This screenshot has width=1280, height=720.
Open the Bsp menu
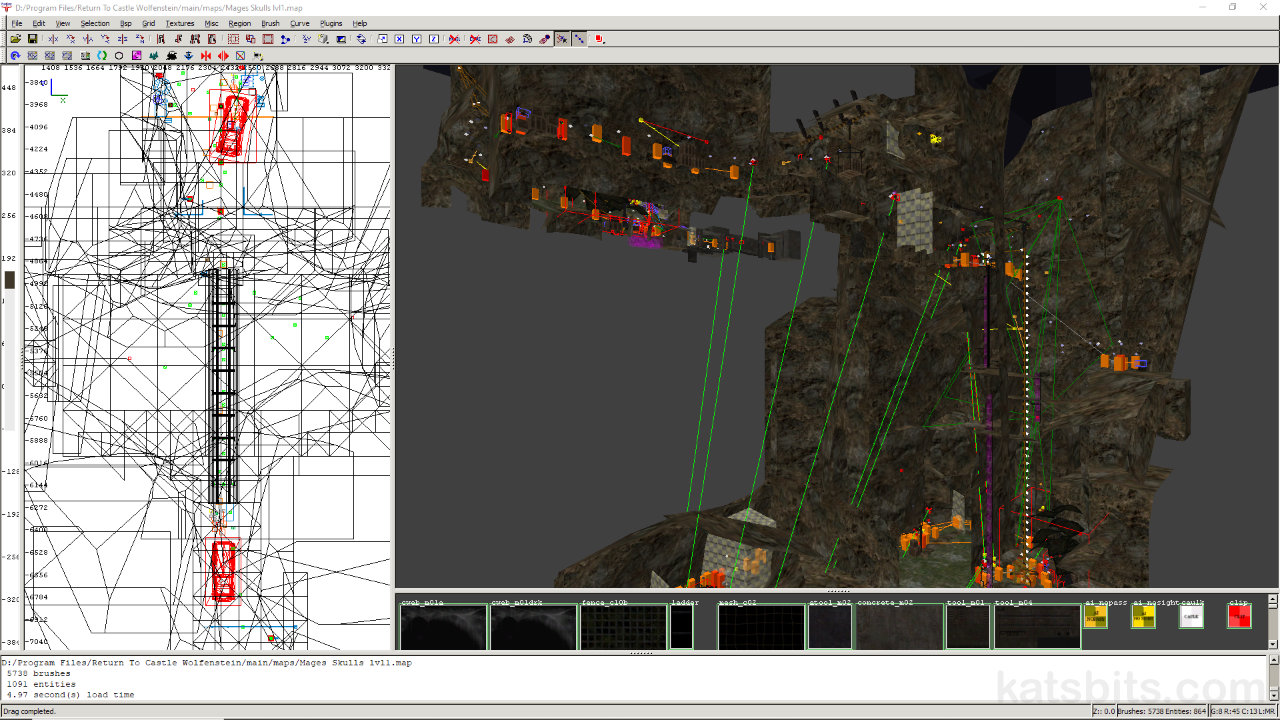tap(125, 23)
